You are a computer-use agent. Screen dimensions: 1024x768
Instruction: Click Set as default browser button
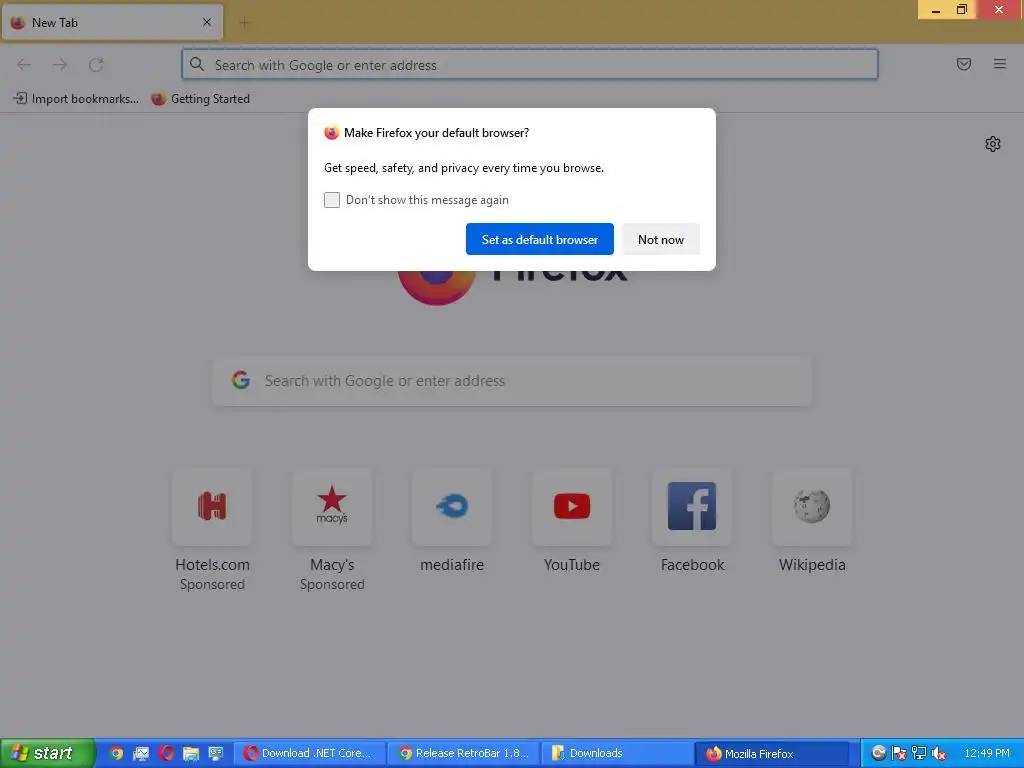(x=539, y=239)
